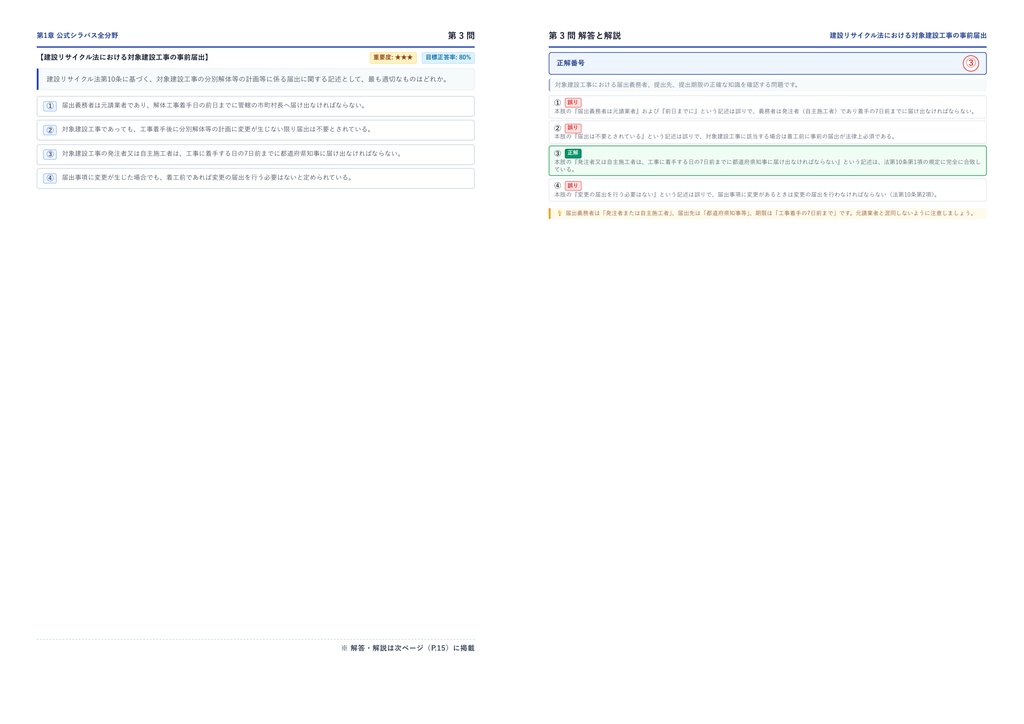Click explanation ① text about 前日までに
1024x724 pixels.
tap(764, 111)
